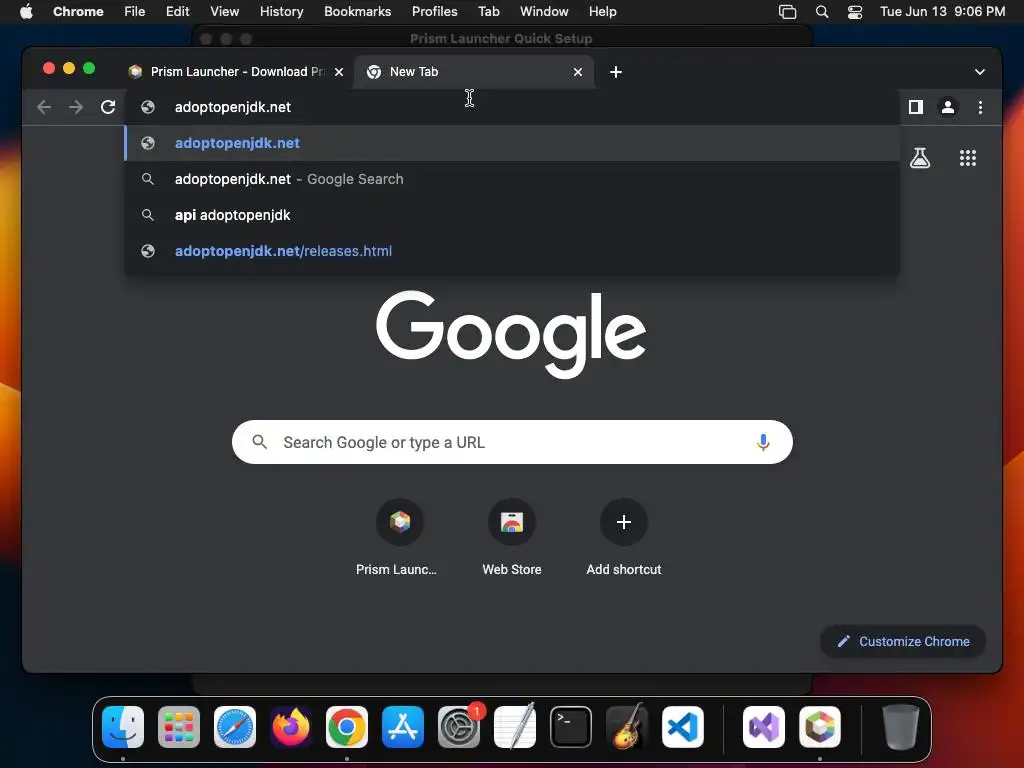Close the Prism Launcher download tab
This screenshot has height=768, width=1024.
(x=339, y=72)
